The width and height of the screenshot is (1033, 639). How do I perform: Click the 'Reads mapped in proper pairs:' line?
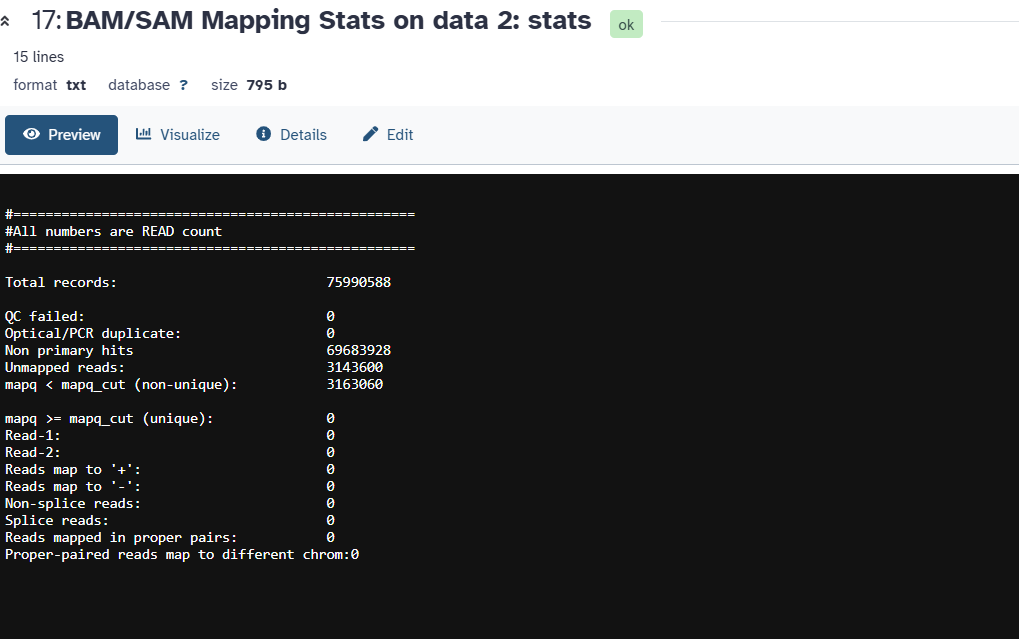click(x=170, y=538)
